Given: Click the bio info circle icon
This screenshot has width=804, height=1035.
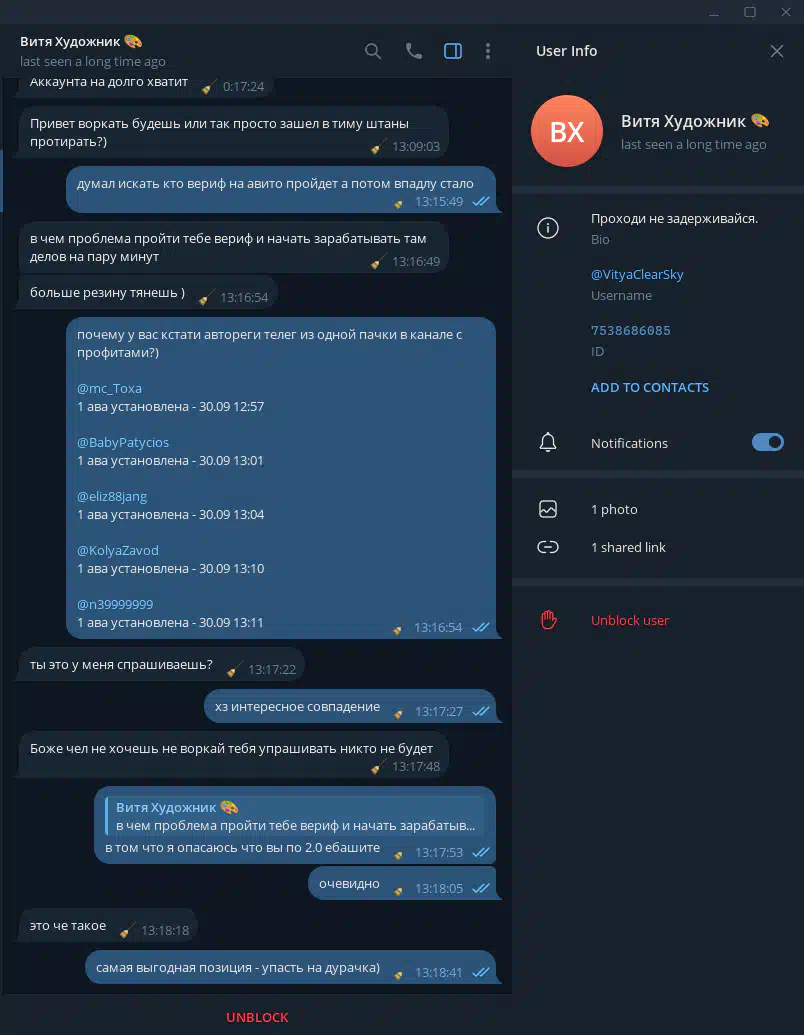Looking at the screenshot, I should (548, 228).
